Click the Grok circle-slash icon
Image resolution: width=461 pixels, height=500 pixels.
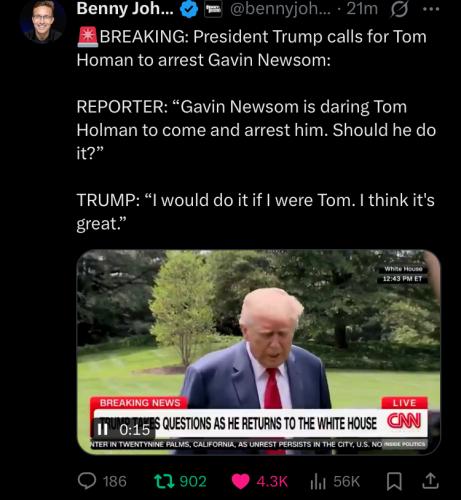tap(399, 9)
